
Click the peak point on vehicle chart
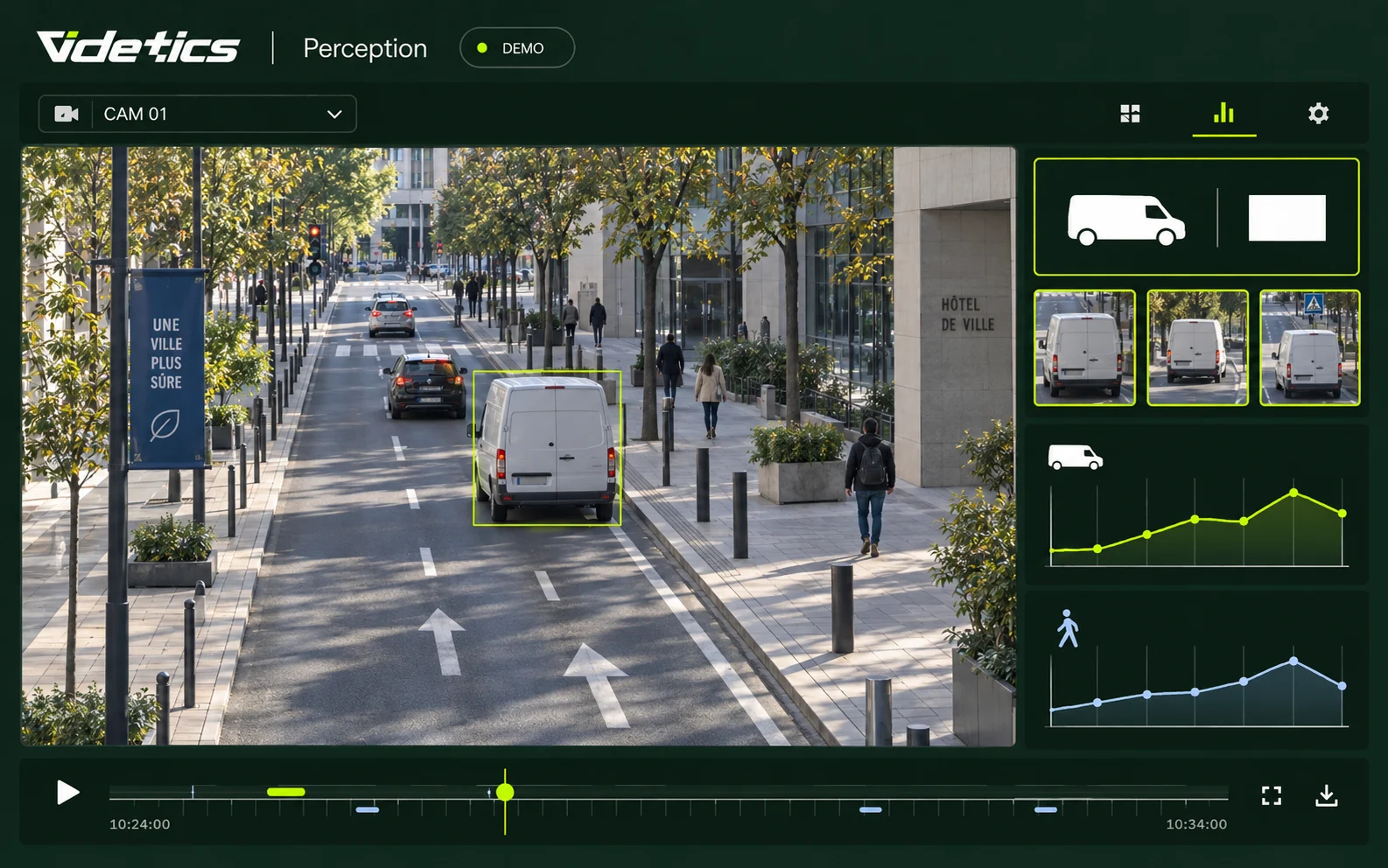click(x=1293, y=493)
